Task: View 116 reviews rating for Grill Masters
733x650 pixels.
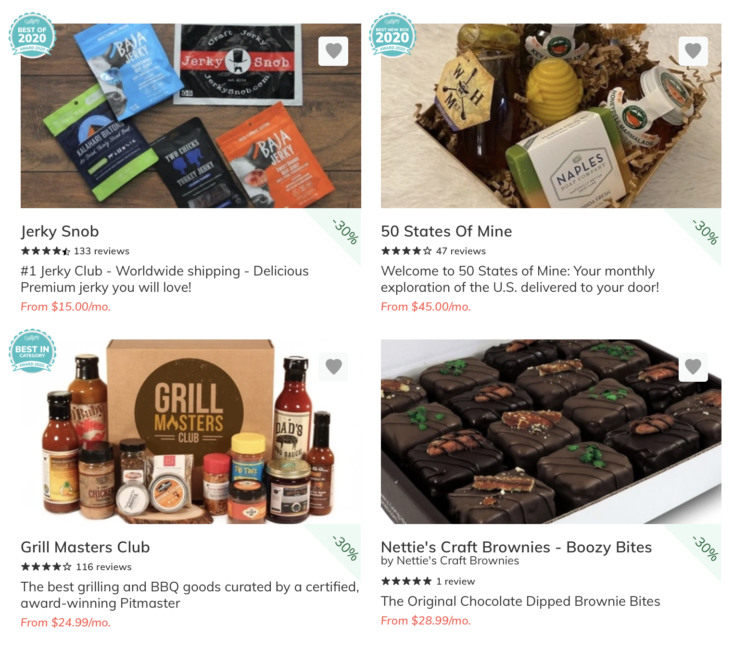Action: [x=76, y=567]
